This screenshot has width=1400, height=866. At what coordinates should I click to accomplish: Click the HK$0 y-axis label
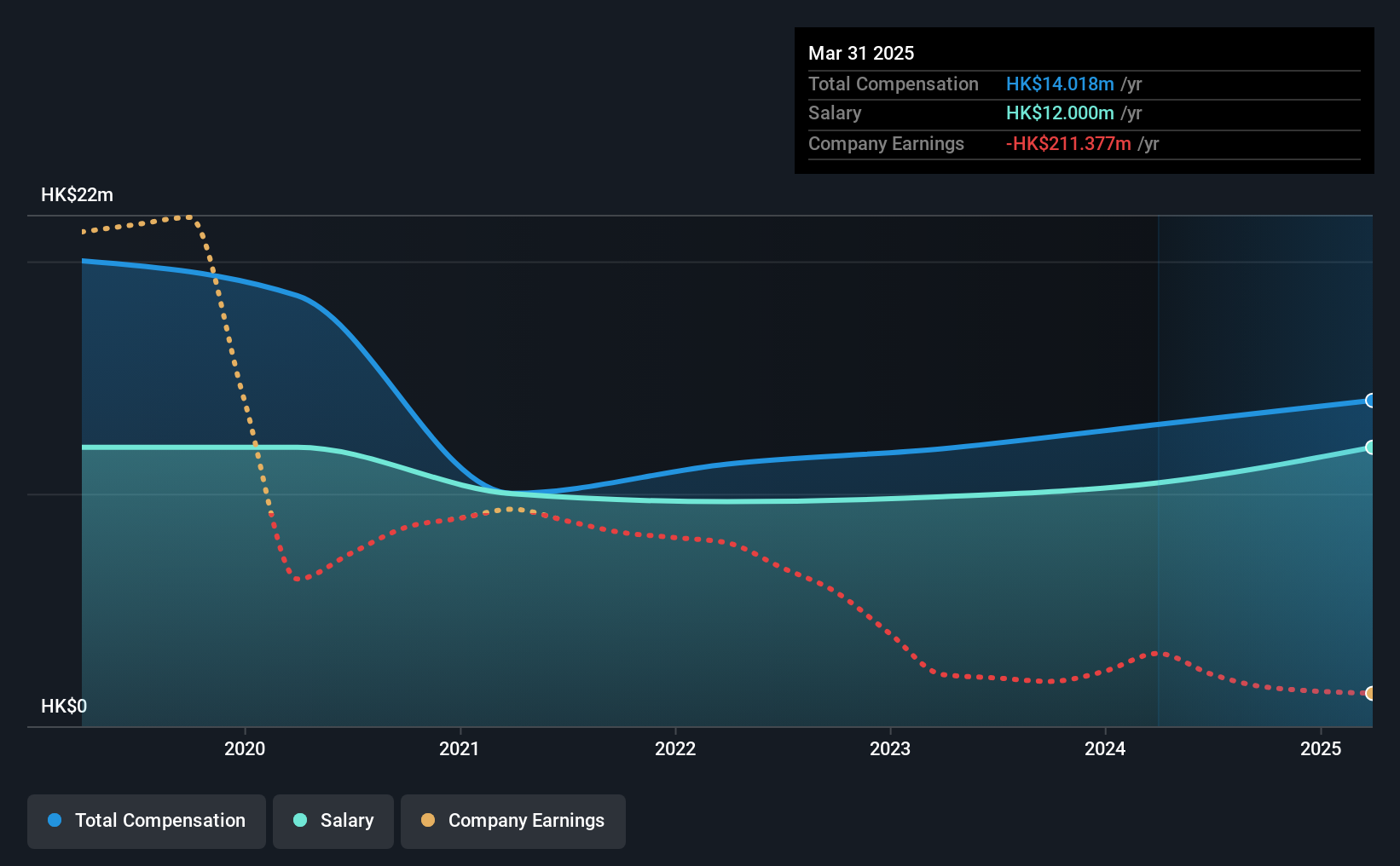click(x=64, y=707)
